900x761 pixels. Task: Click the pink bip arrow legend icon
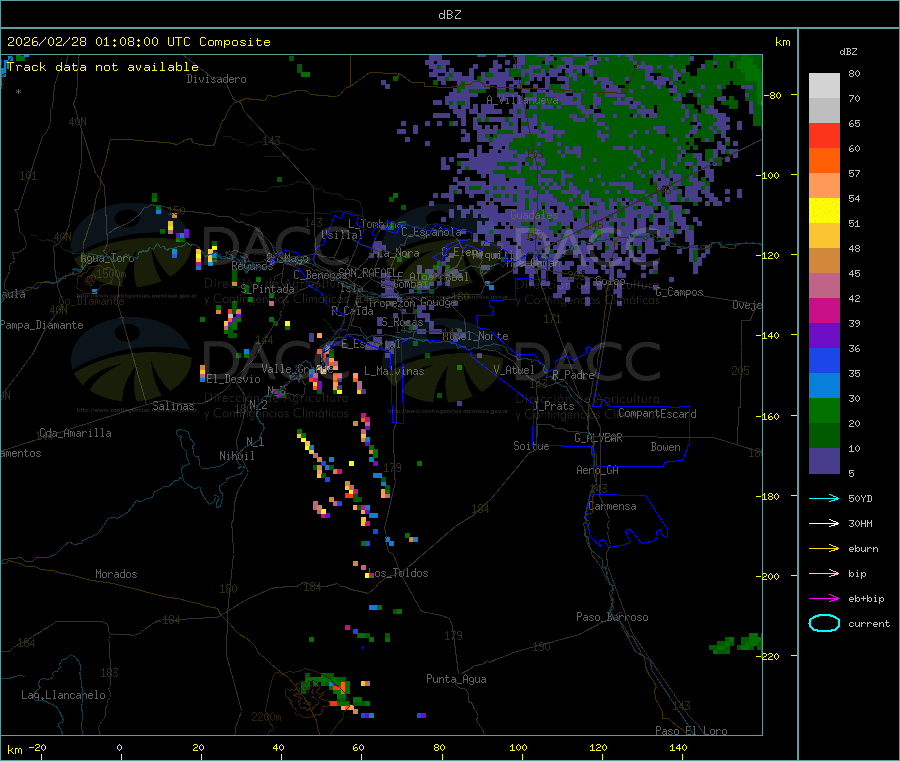point(824,573)
